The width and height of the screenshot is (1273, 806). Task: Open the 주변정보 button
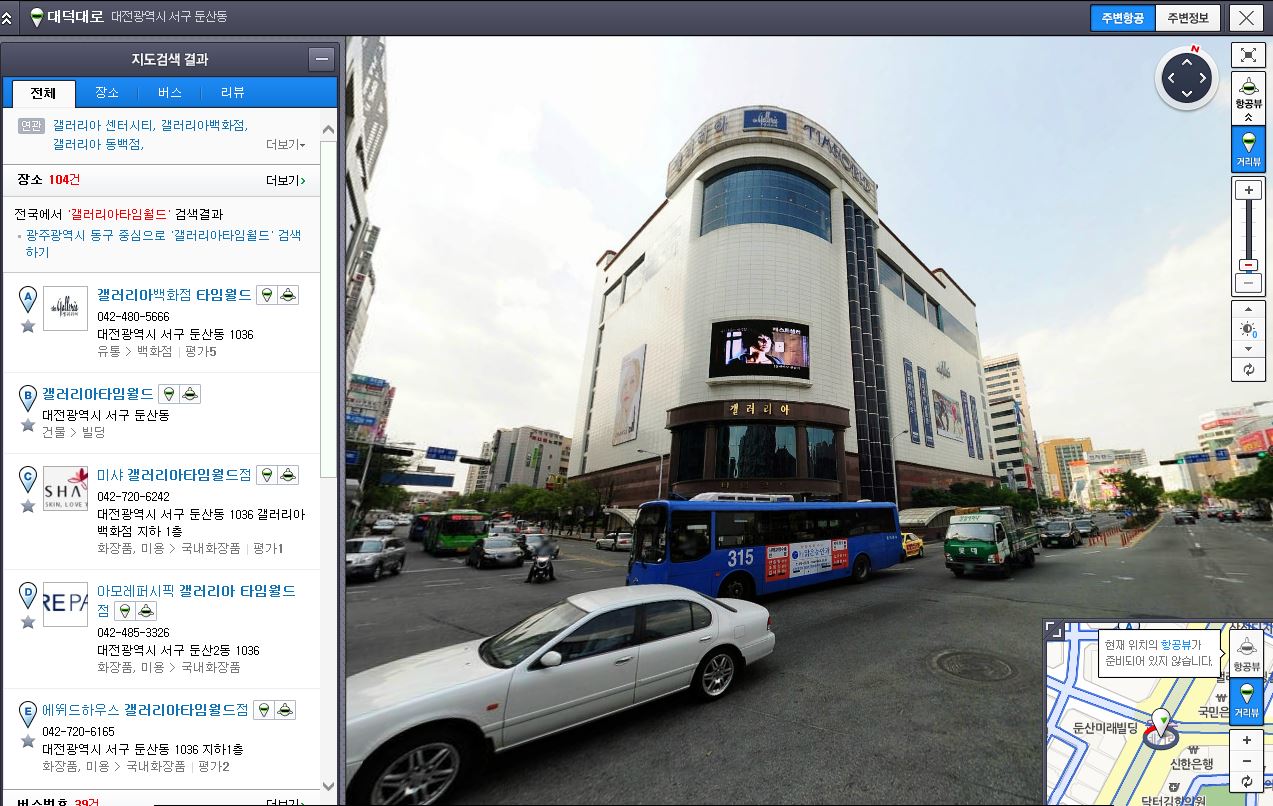(1187, 18)
